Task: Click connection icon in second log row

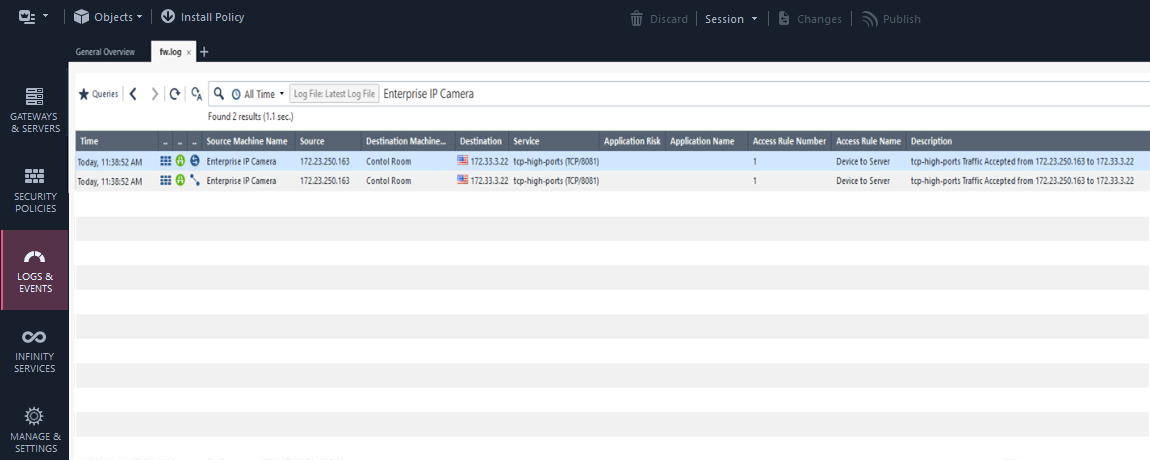Action: [194, 180]
